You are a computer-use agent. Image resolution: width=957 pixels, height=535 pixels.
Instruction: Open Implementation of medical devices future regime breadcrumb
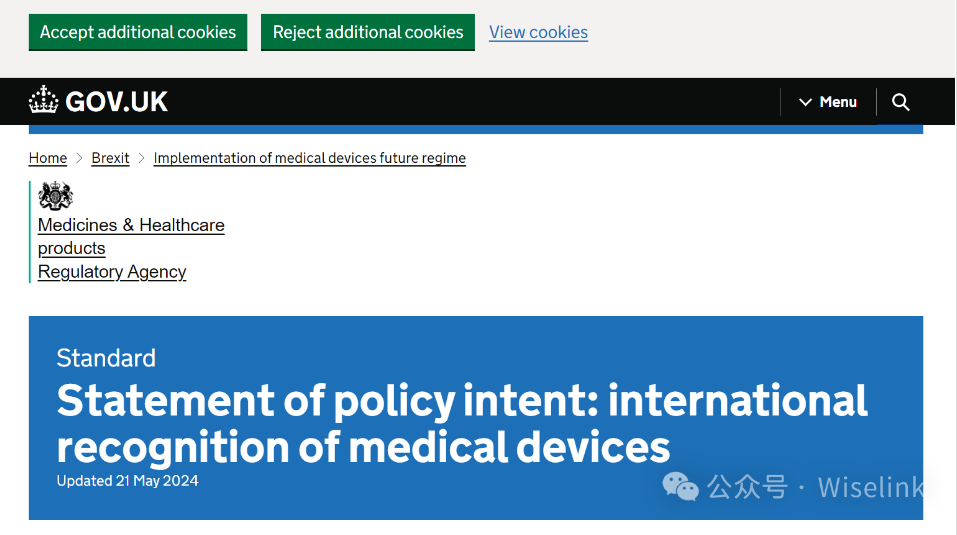point(309,158)
